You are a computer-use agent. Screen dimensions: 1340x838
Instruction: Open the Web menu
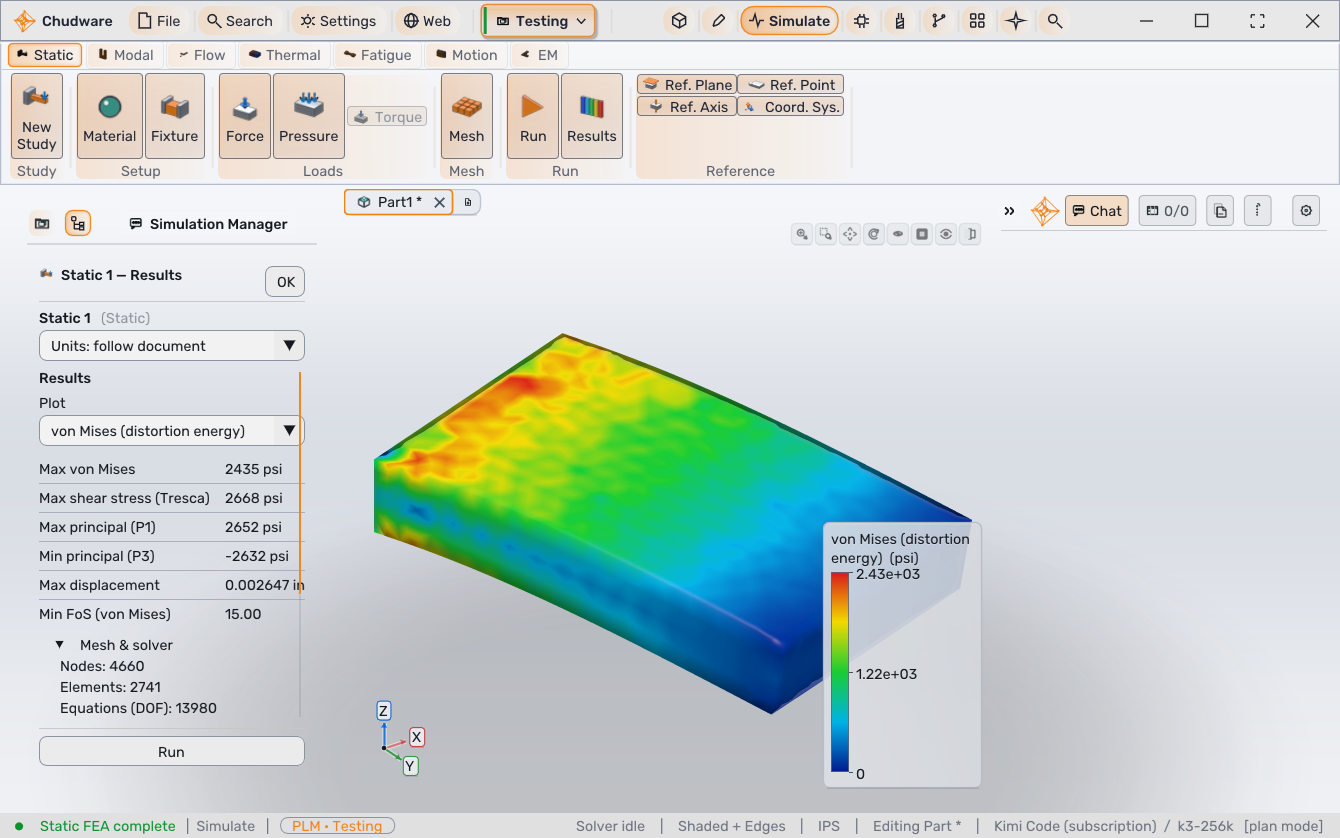pos(427,21)
